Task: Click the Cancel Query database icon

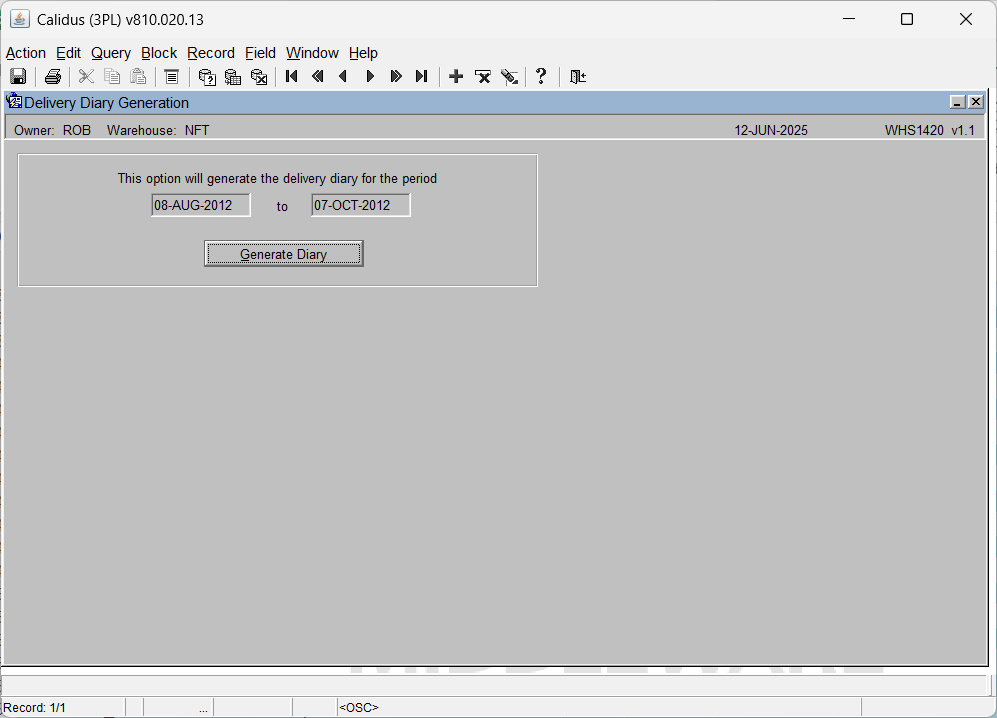Action: pyautogui.click(x=259, y=77)
